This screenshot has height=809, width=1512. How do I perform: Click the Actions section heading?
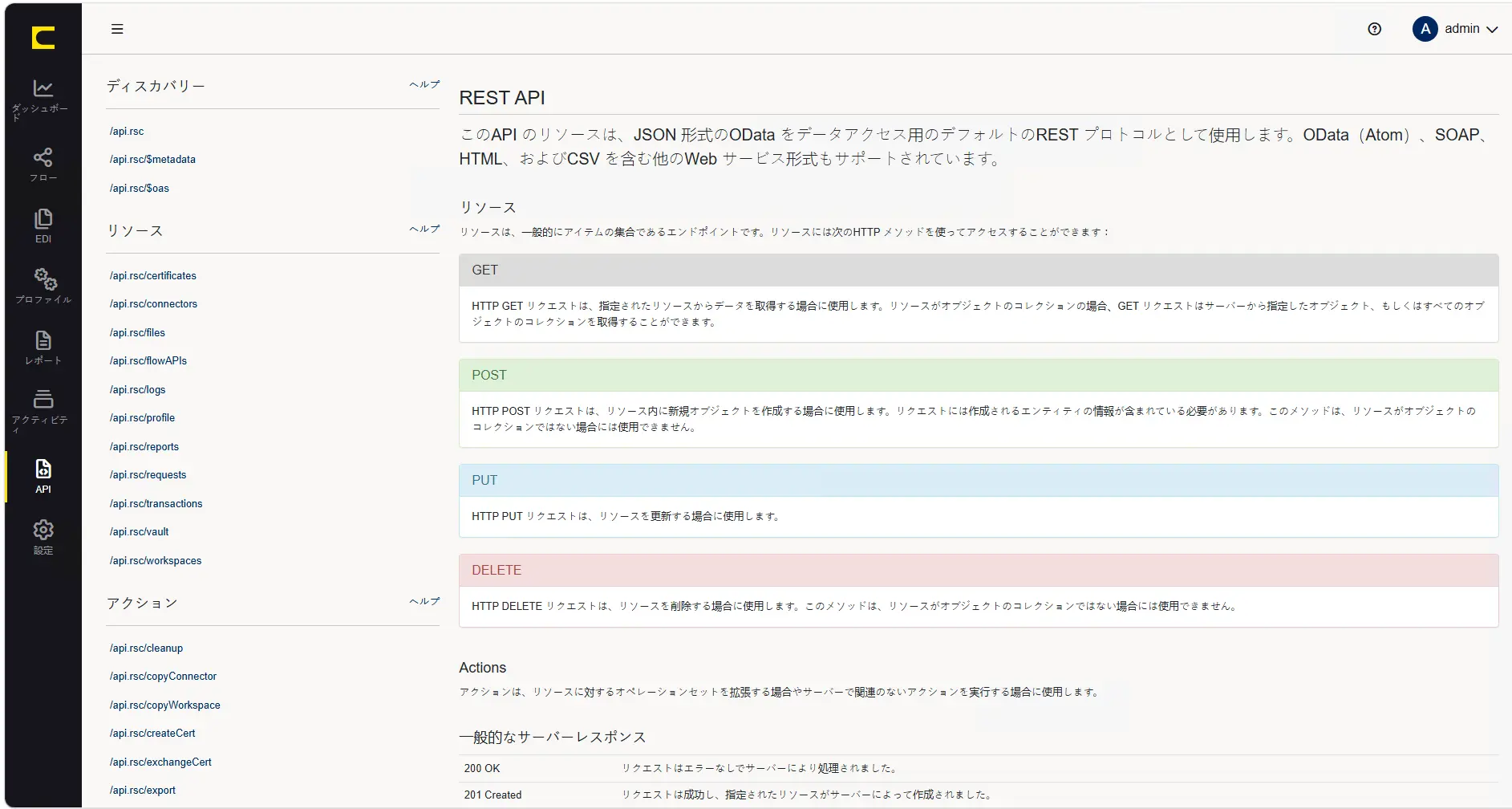(x=482, y=668)
